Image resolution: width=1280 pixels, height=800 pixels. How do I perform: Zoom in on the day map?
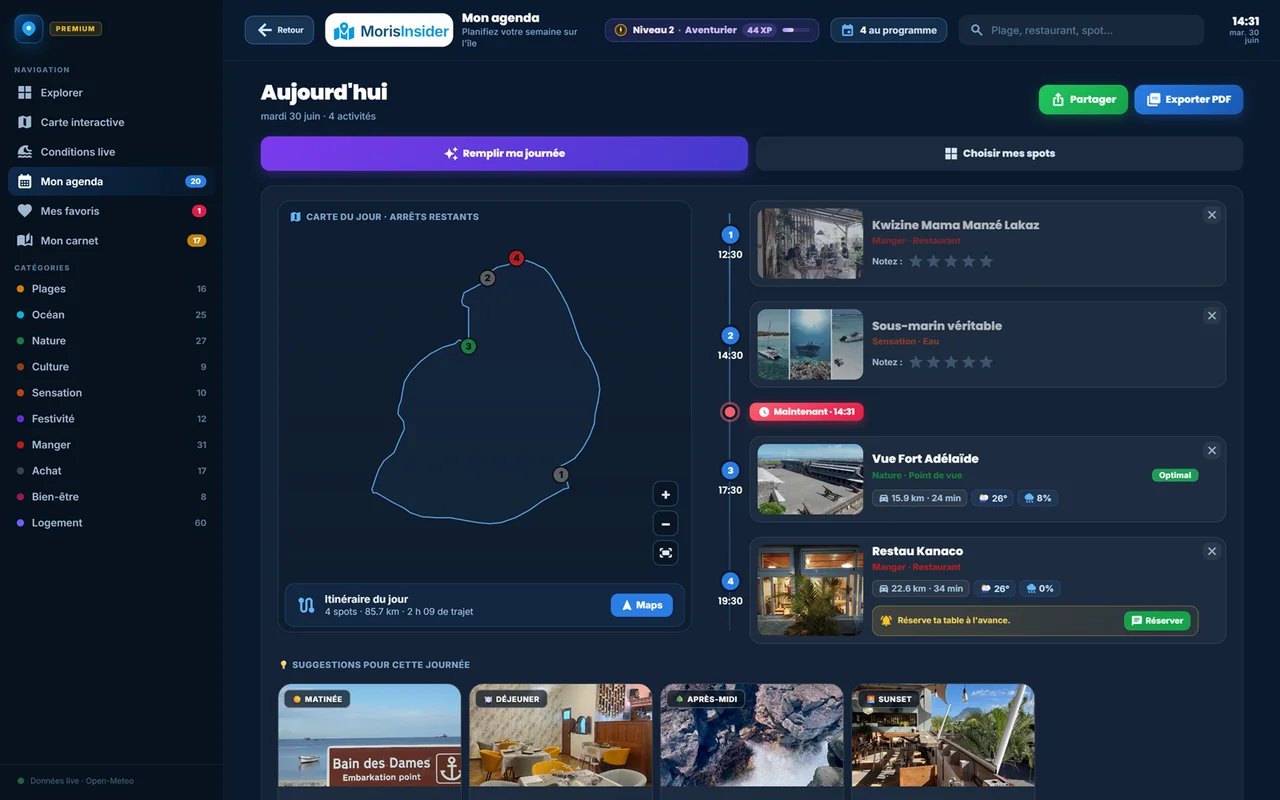click(x=666, y=494)
